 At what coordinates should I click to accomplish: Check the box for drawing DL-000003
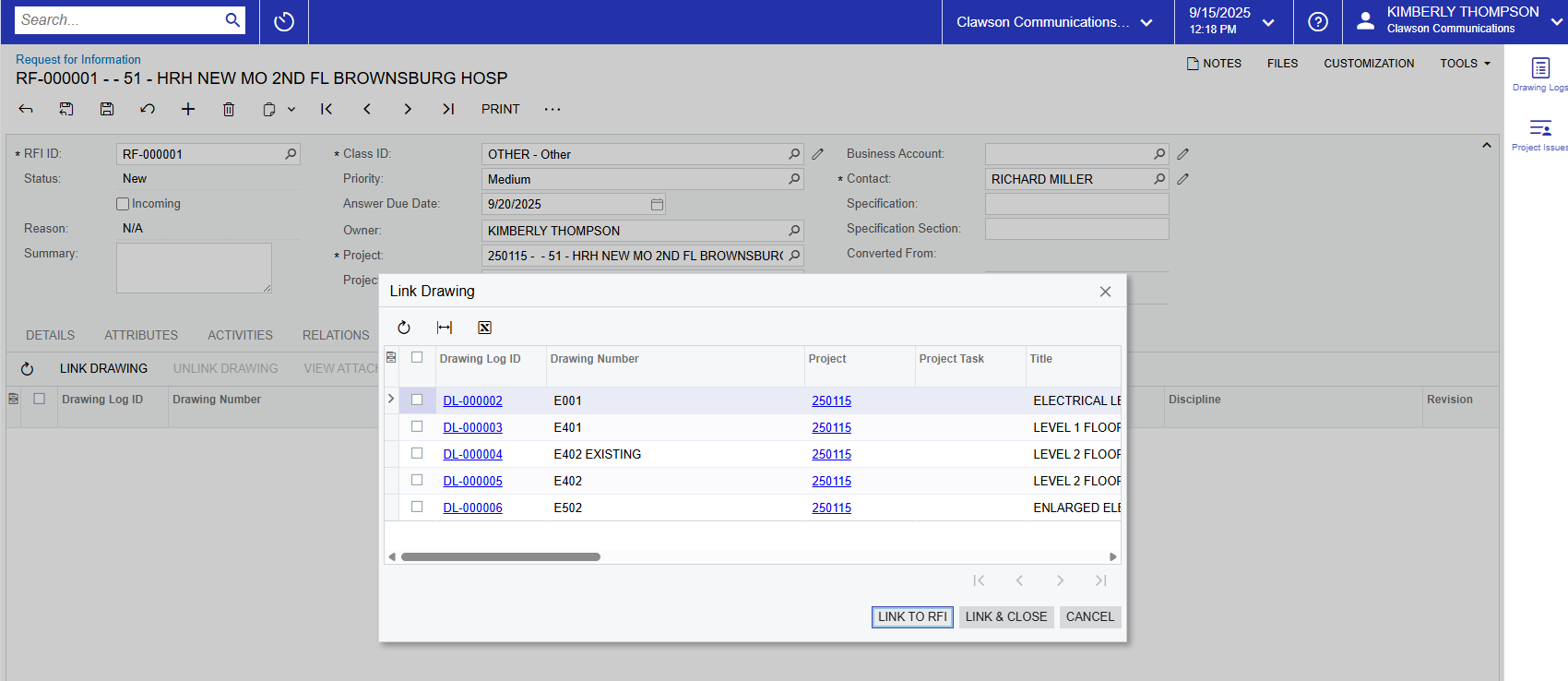coord(417,427)
